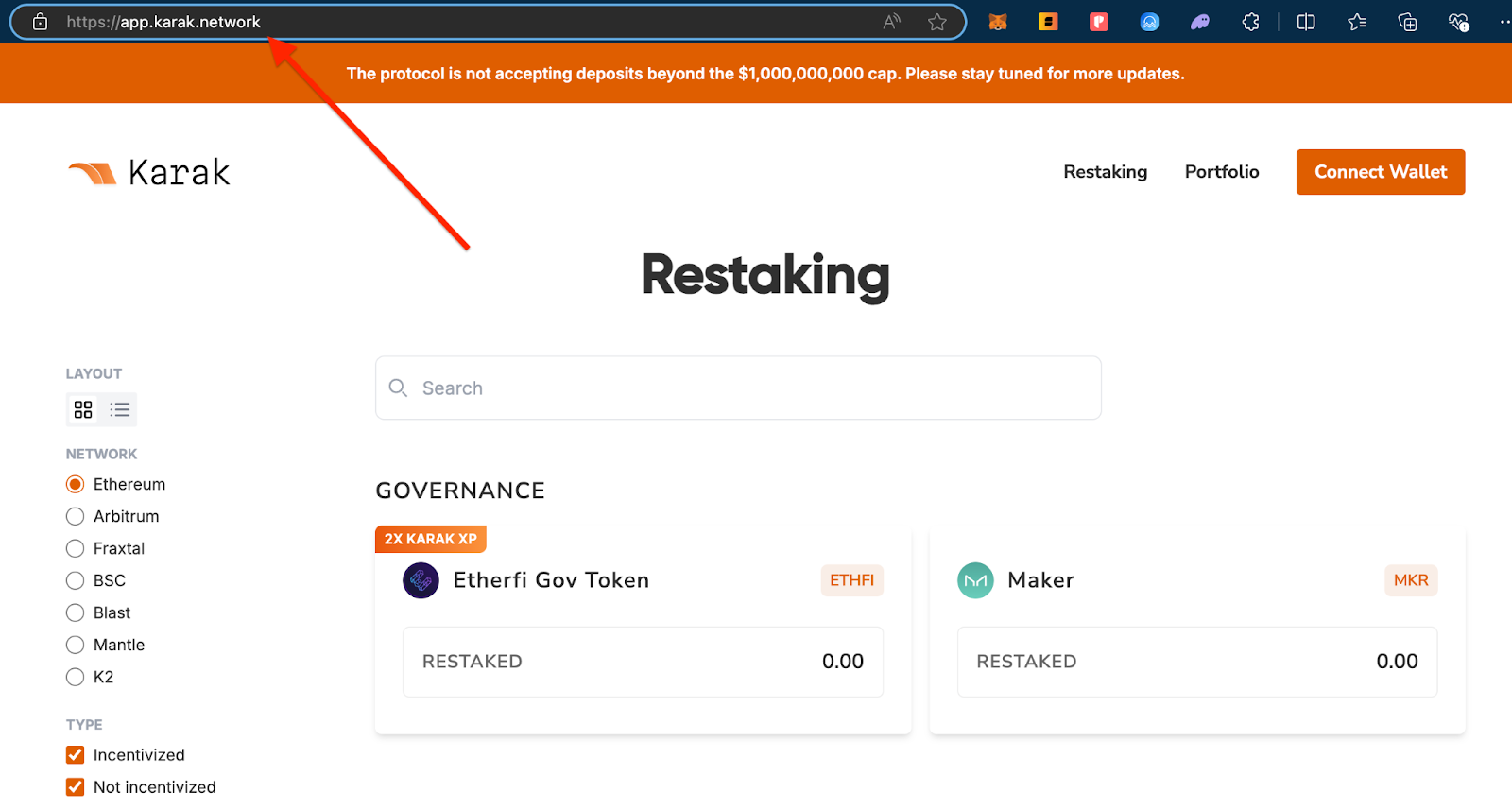Open the Favorites list icon
The height and width of the screenshot is (810, 1512).
[1357, 22]
